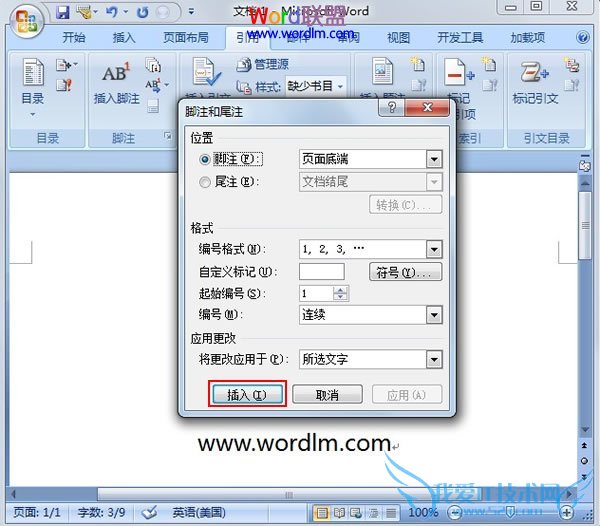Undo last action in Quick Access Toolbar
This screenshot has height=526, width=600.
tap(112, 13)
